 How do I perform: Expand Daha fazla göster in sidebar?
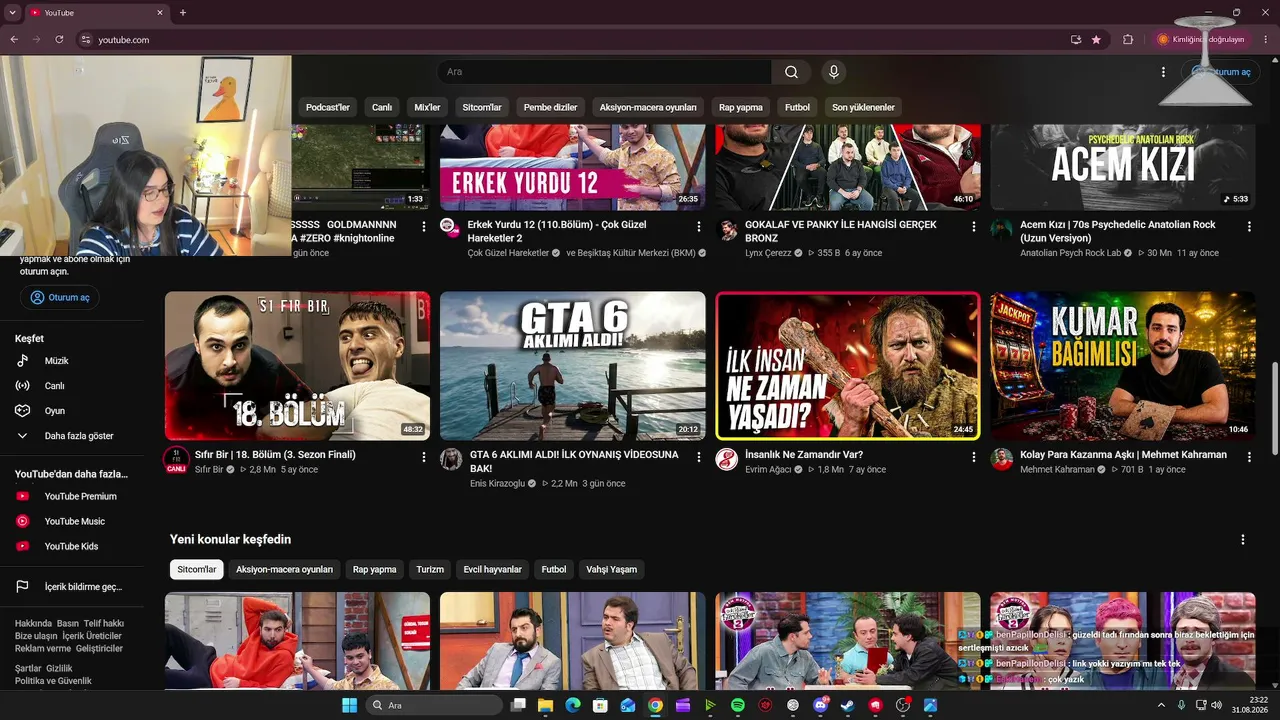[x=80, y=436]
